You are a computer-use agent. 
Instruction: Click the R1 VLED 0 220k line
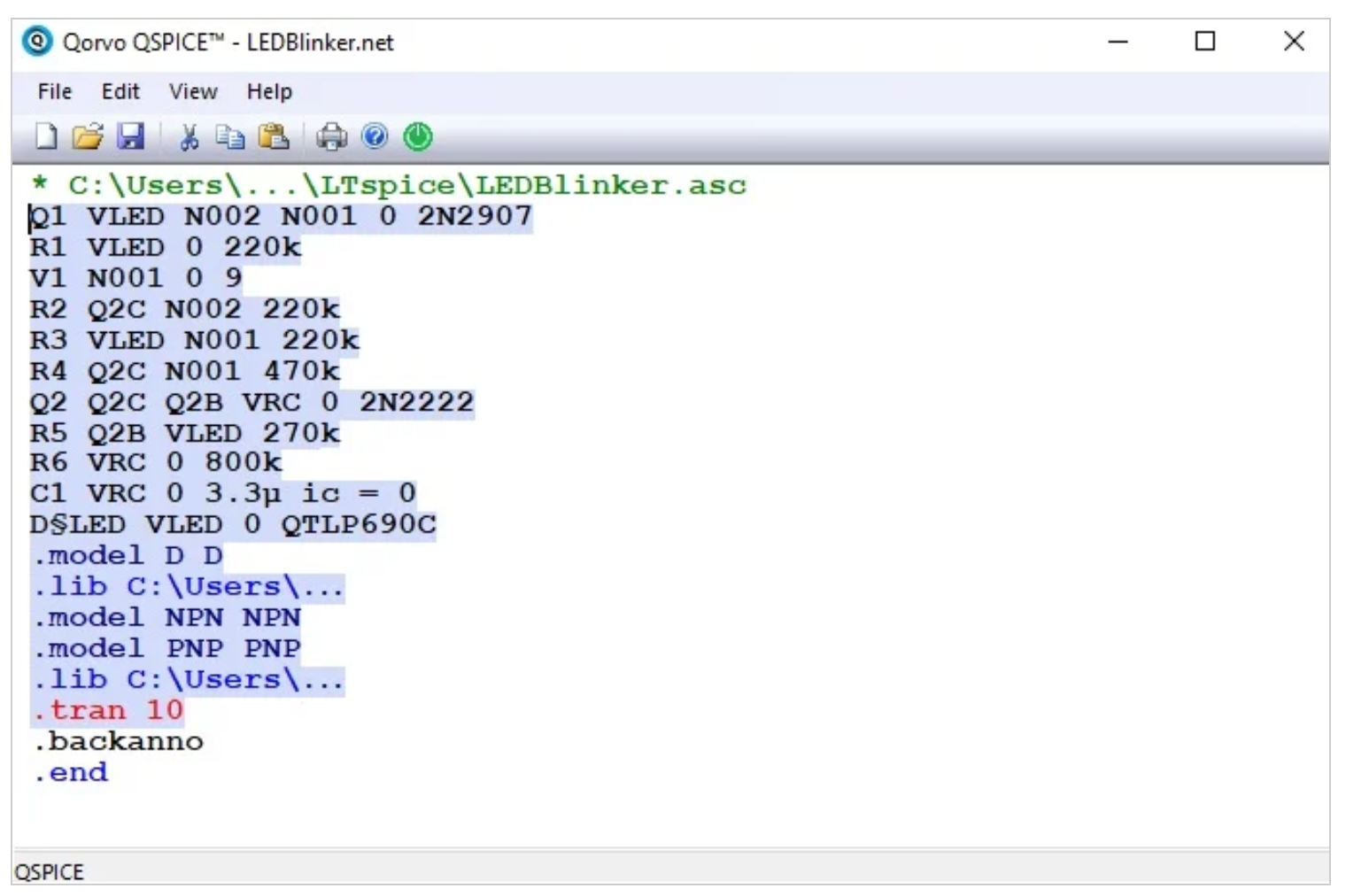[x=166, y=248]
